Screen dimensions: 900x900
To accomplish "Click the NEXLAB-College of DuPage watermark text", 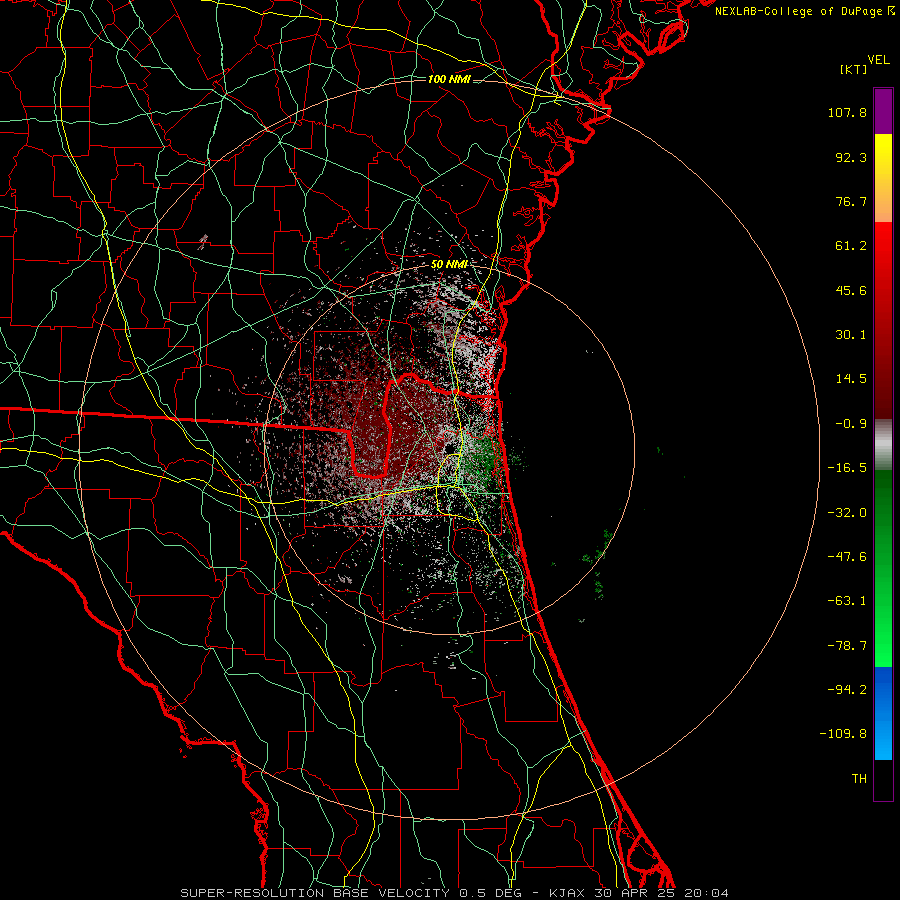I will 804,11.
